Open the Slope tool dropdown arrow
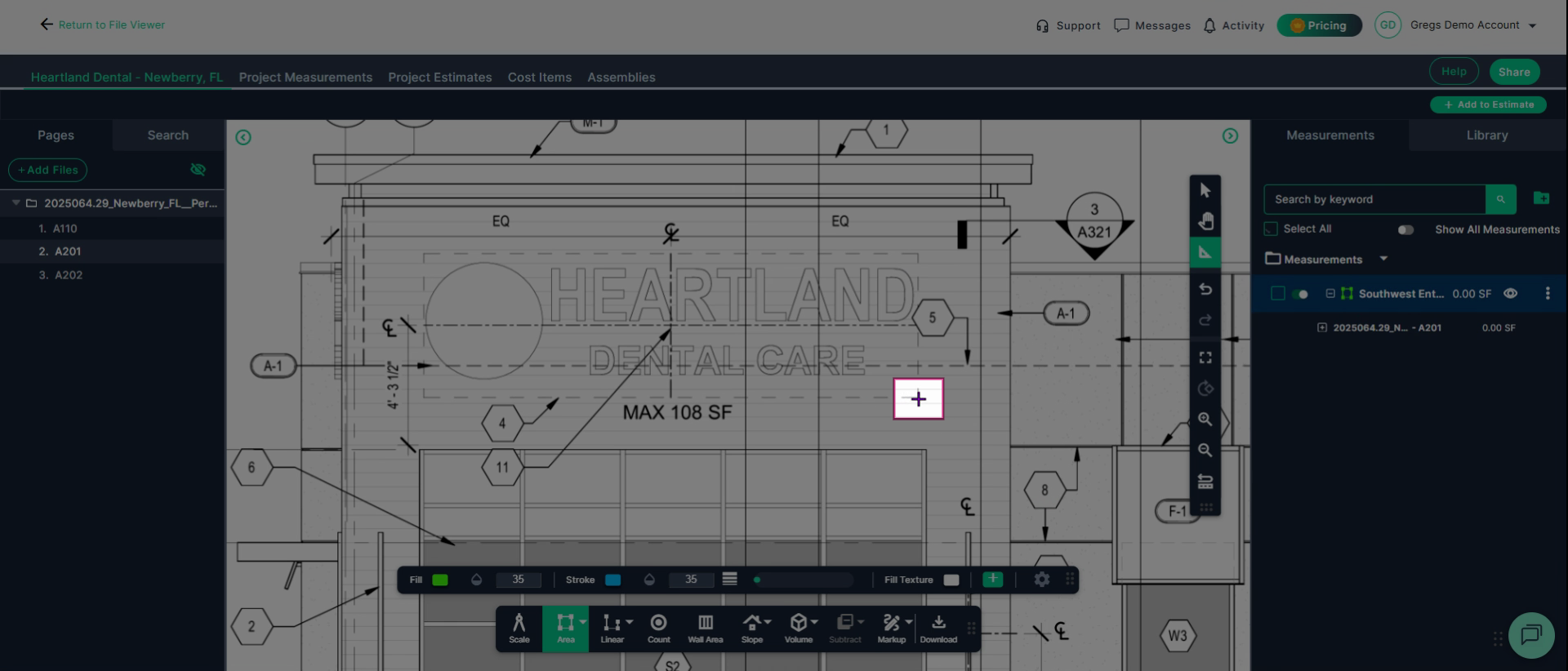 768,622
